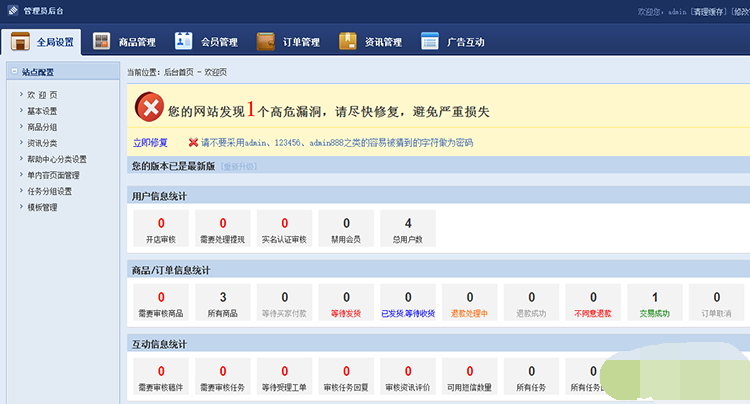
Task: Click the 管理员后台 title text
Action: pyautogui.click(x=43, y=11)
